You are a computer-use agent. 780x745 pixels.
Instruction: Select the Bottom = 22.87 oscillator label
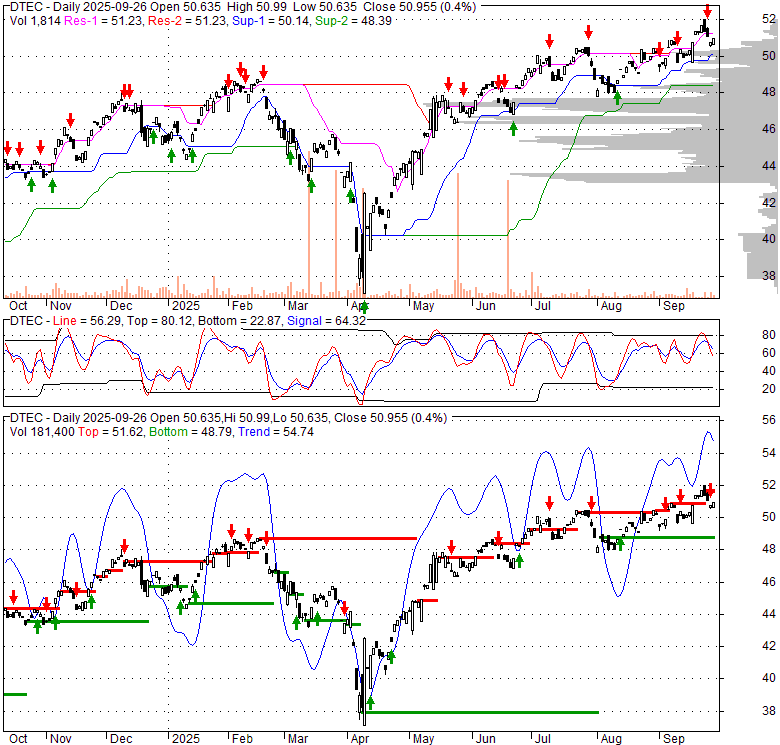click(240, 321)
